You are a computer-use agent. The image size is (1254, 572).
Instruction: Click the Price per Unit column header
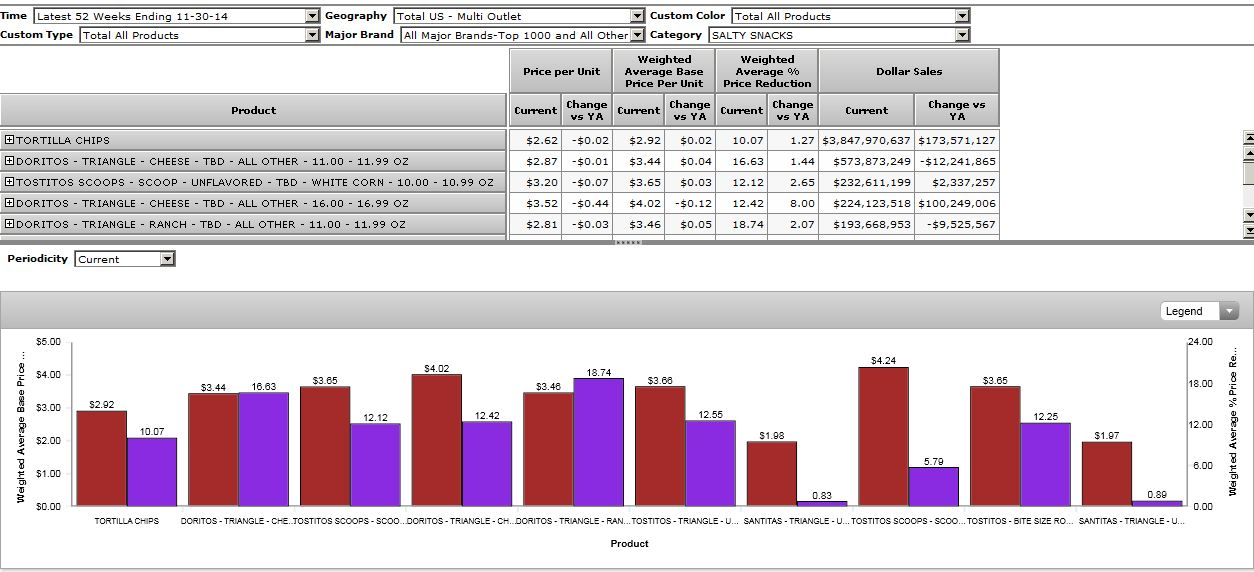pos(561,71)
